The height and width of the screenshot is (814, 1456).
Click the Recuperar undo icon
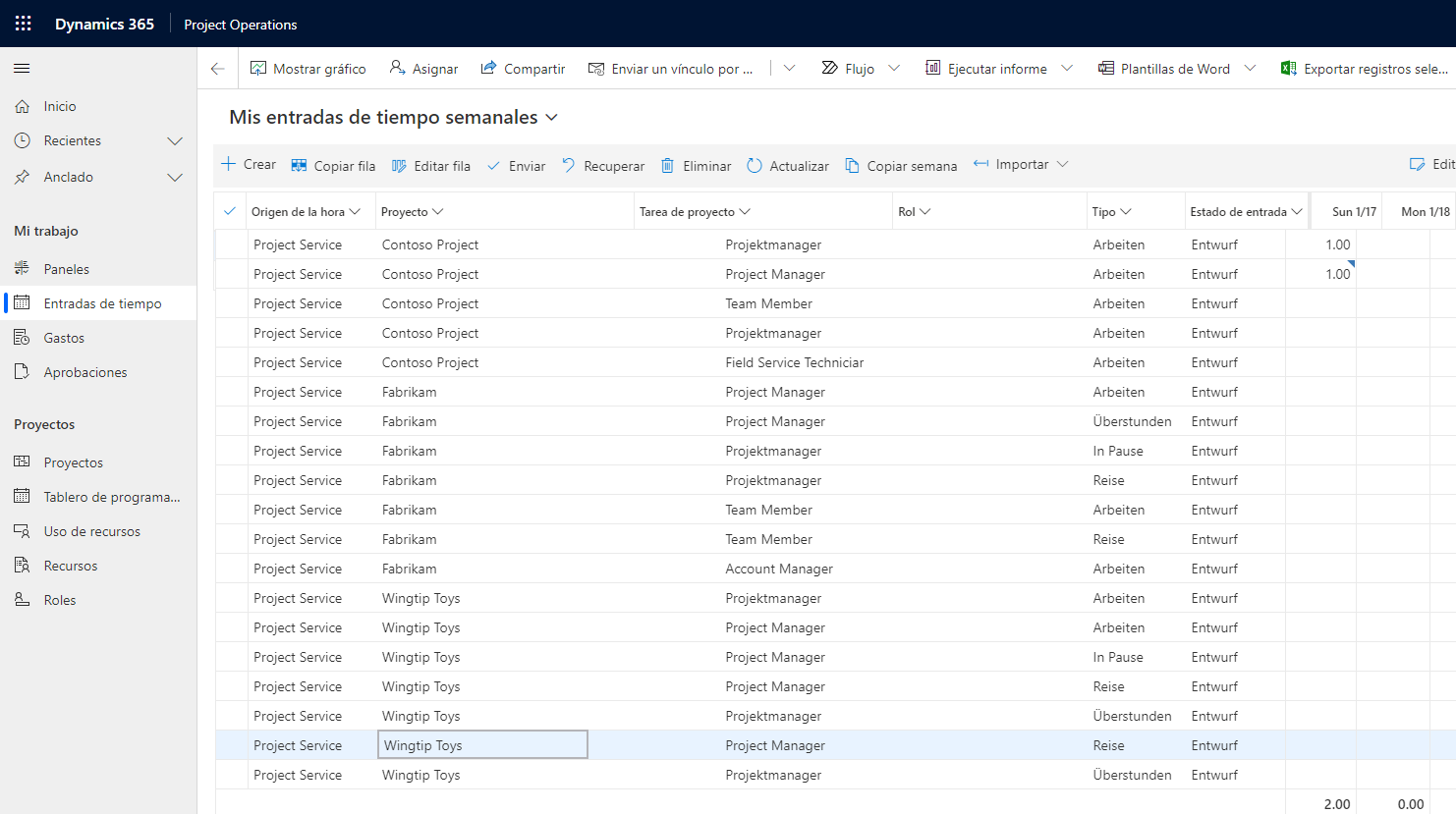[x=569, y=165]
